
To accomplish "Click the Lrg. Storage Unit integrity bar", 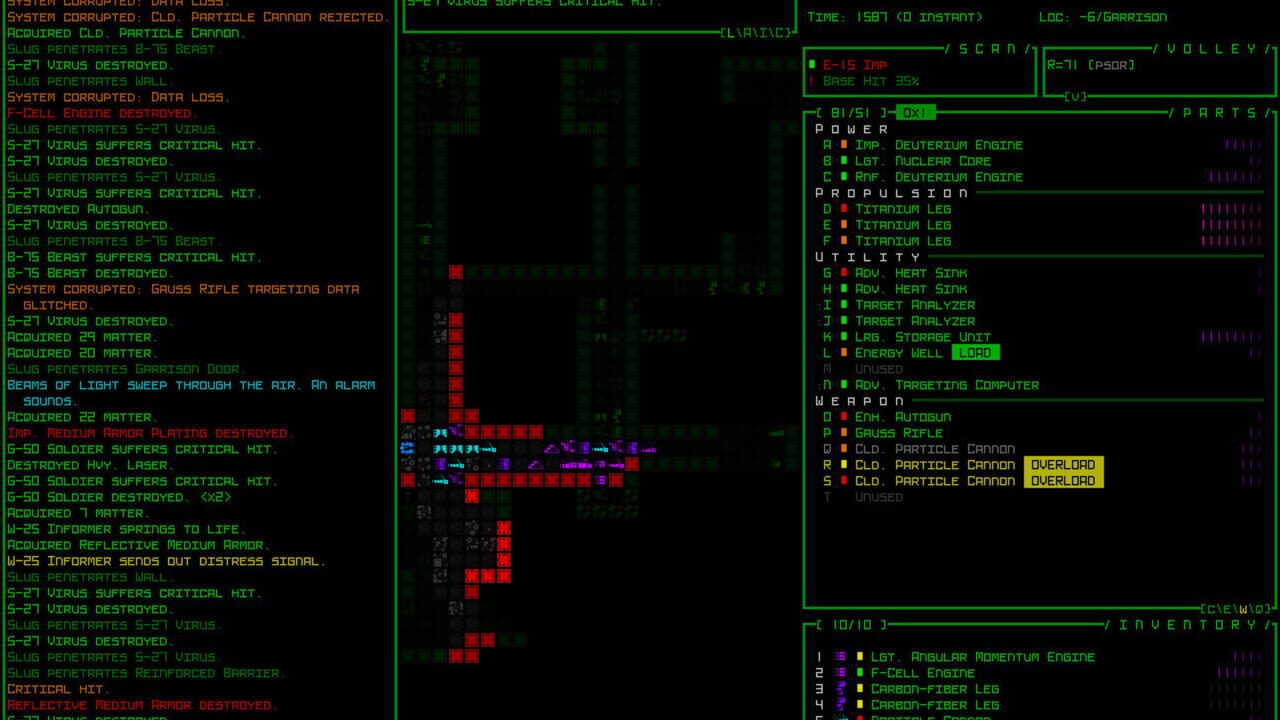I will [1231, 337].
